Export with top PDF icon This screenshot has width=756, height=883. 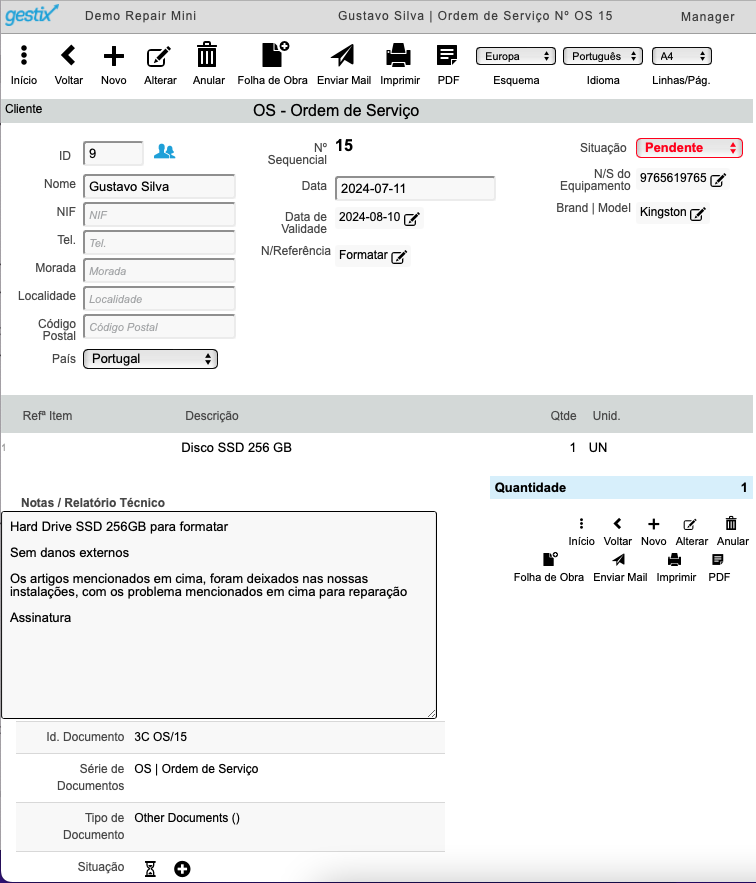[447, 56]
